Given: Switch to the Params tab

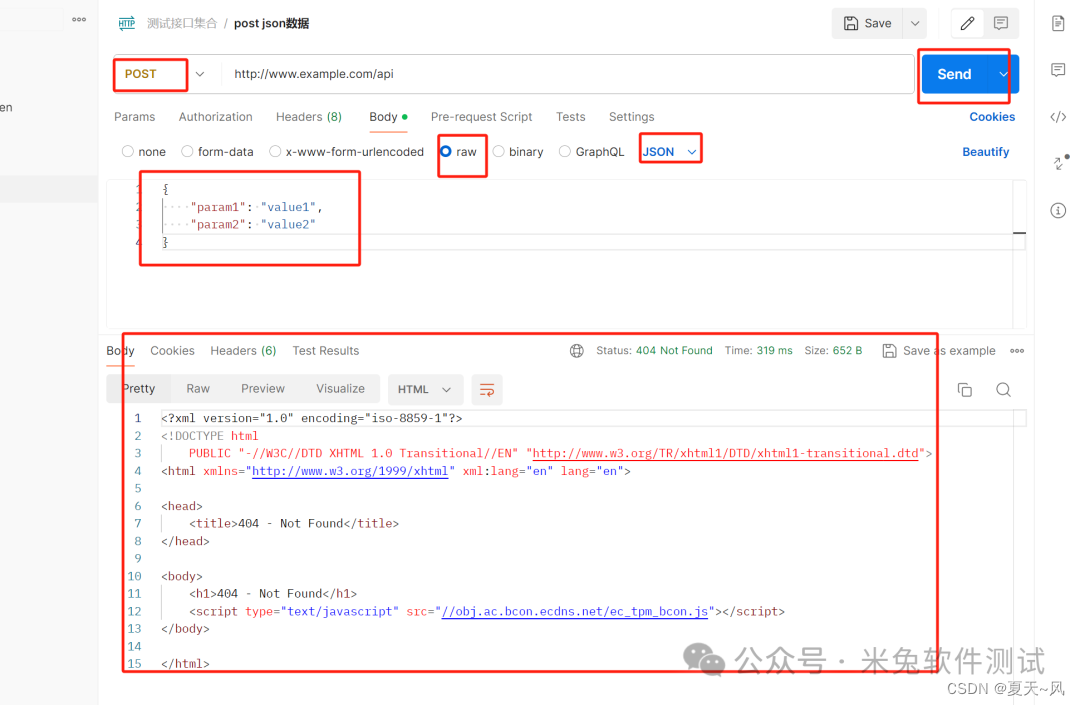Looking at the screenshot, I should click(134, 117).
